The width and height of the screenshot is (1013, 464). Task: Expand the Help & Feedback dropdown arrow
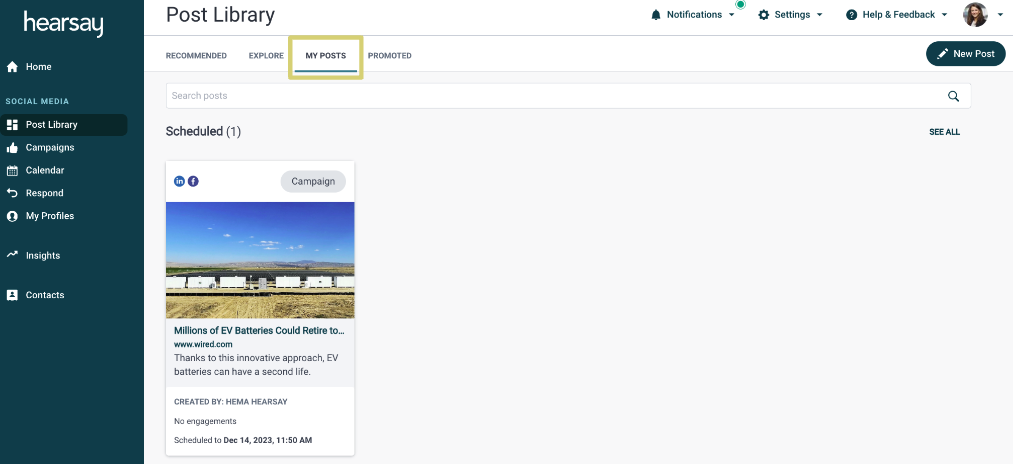944,15
